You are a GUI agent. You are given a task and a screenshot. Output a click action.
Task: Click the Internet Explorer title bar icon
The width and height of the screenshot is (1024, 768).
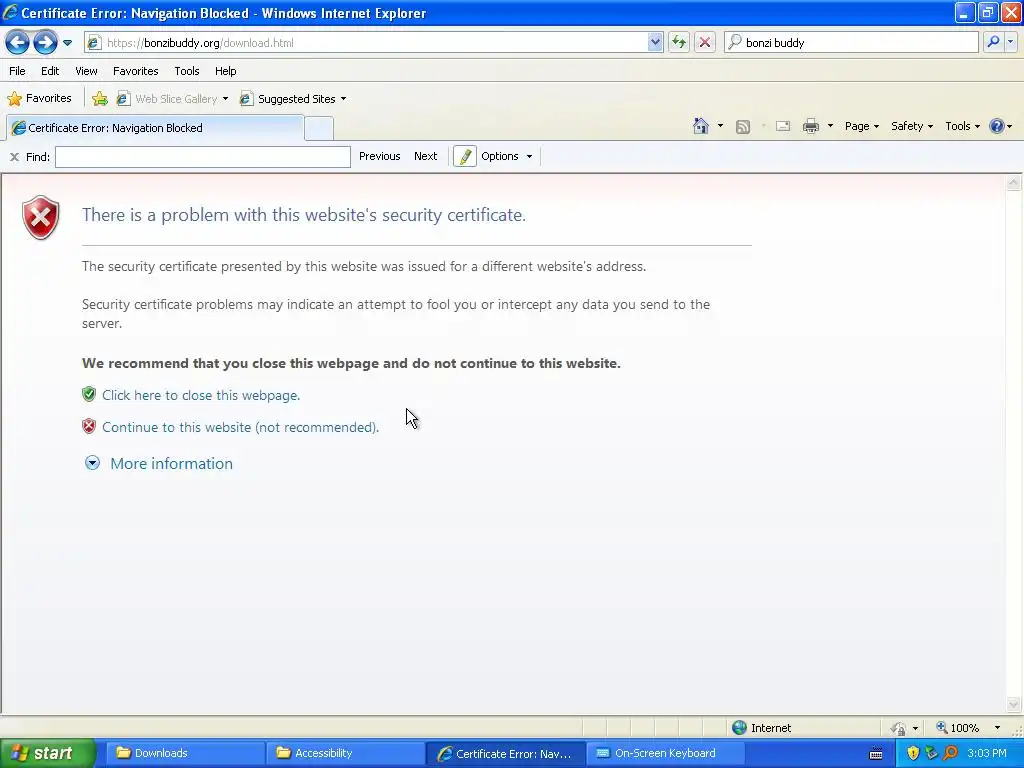click(x=10, y=12)
